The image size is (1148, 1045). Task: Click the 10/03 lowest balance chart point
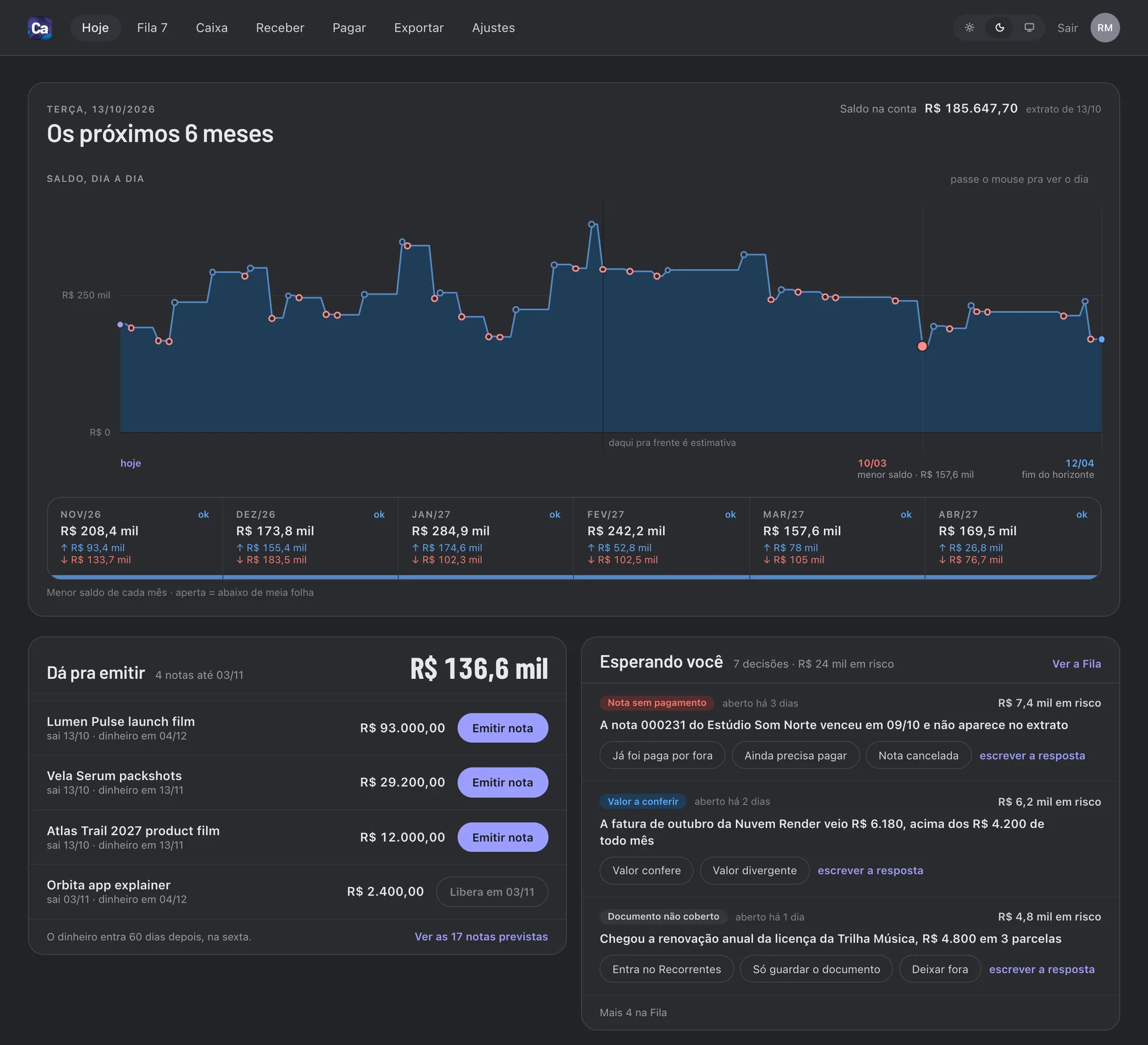coord(922,346)
